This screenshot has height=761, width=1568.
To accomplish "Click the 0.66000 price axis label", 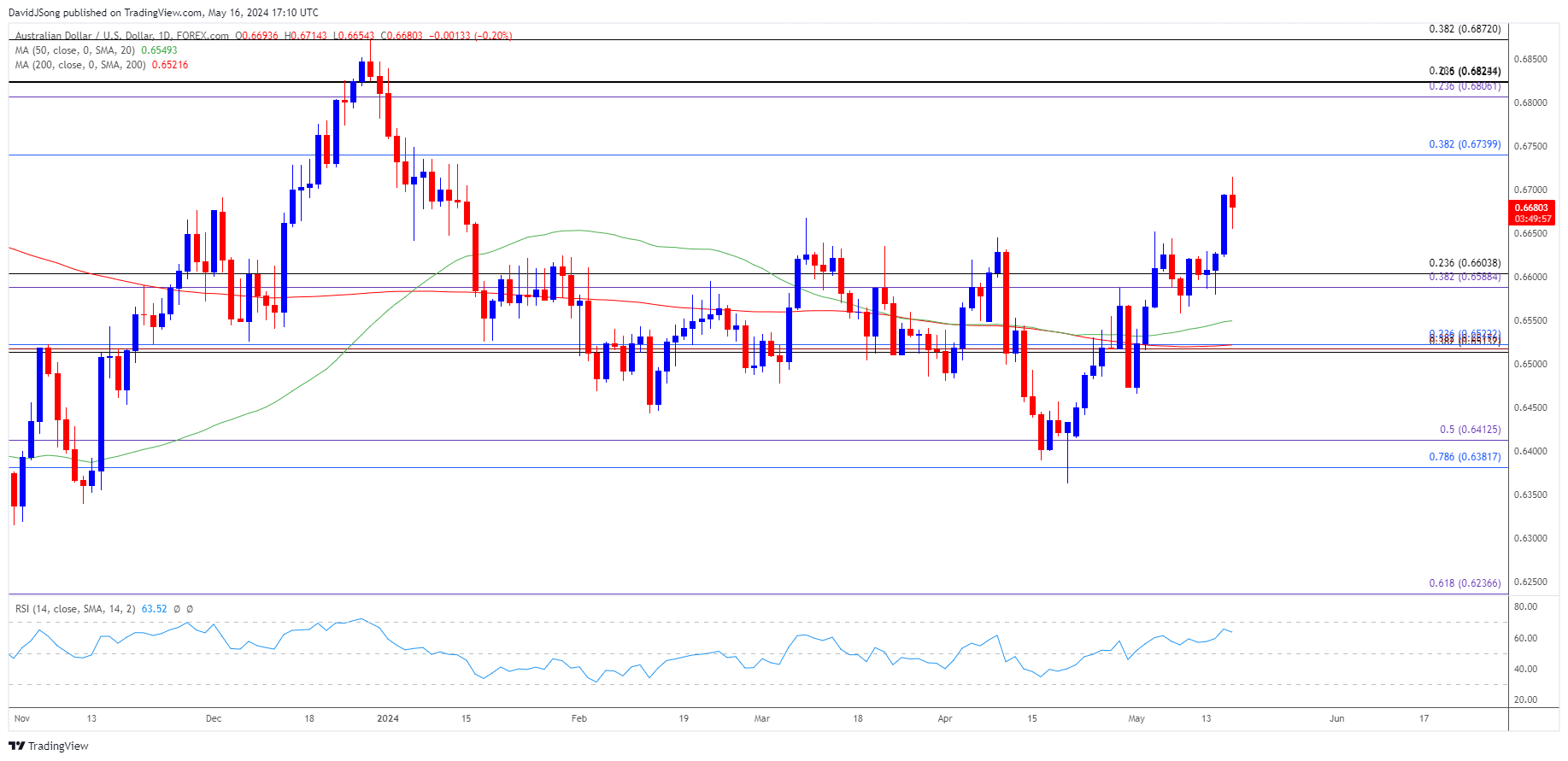I will tap(1530, 277).
